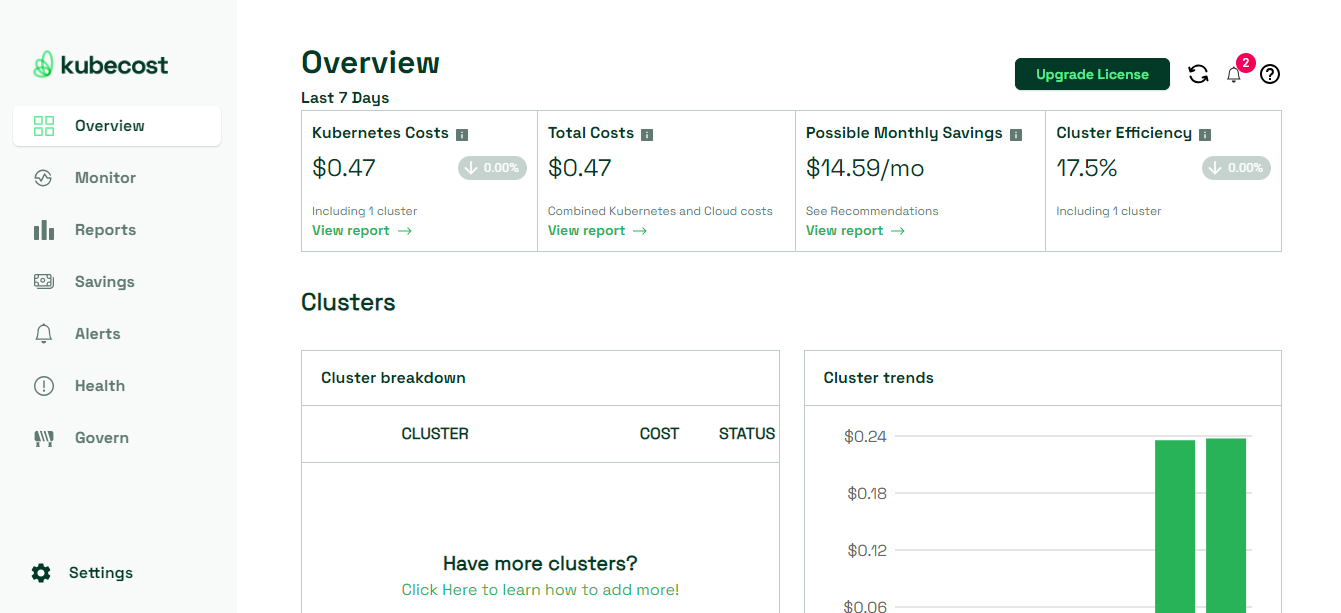Click the Alerts bell icon in sidebar
The height and width of the screenshot is (613, 1341).
point(44,333)
